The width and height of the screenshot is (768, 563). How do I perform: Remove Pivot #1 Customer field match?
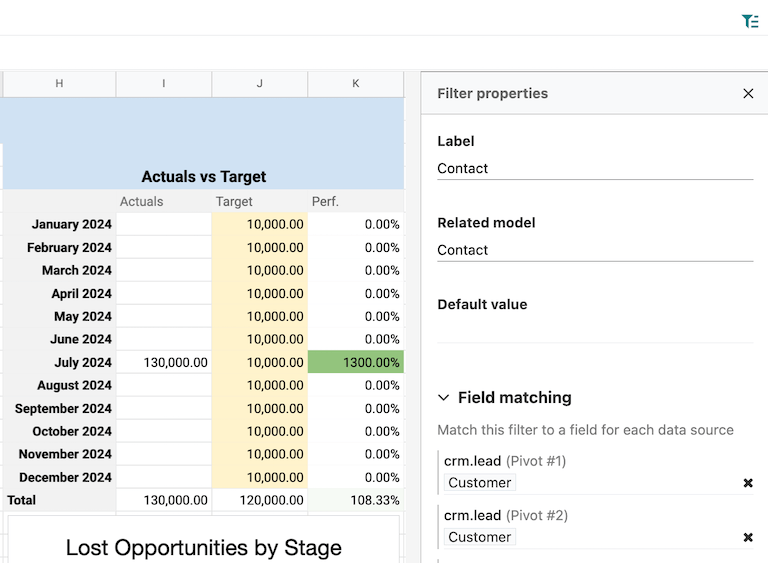pos(747,483)
